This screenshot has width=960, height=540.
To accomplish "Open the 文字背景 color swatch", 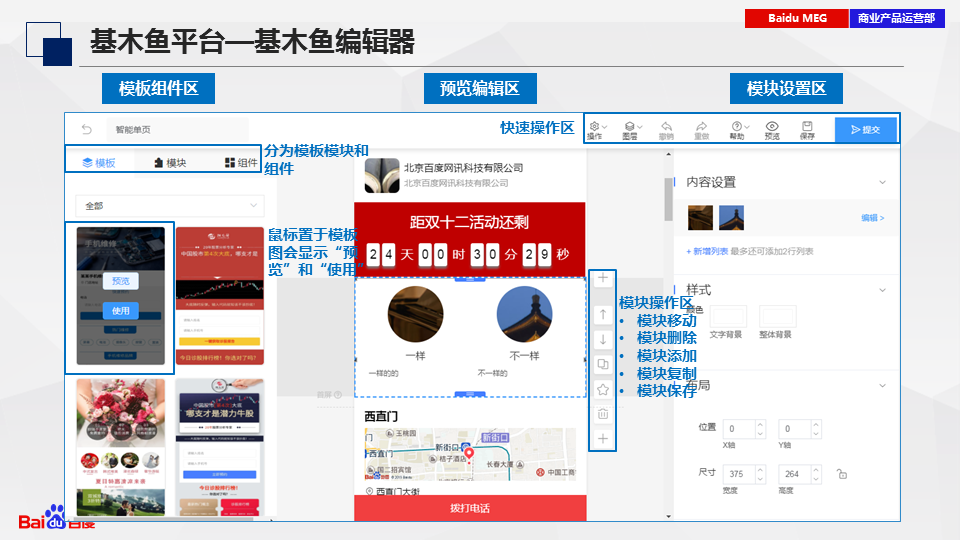I will pos(728,317).
